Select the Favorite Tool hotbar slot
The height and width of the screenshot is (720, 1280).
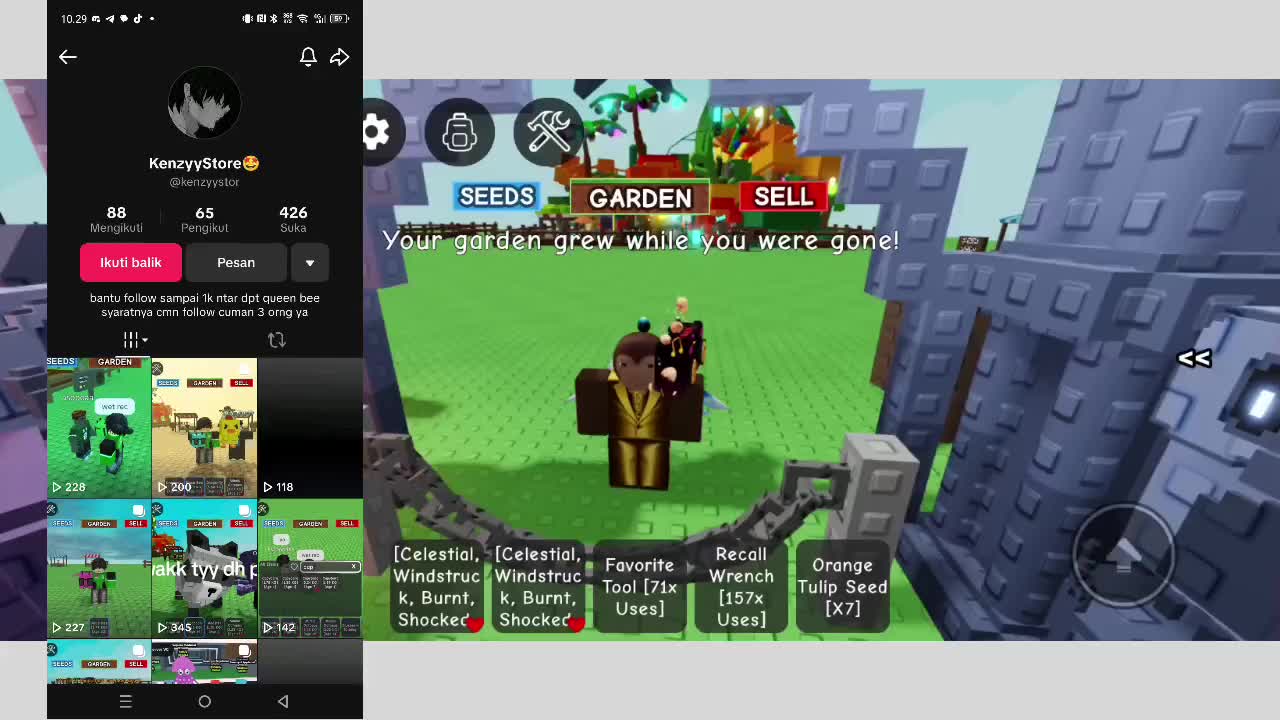tap(640, 587)
